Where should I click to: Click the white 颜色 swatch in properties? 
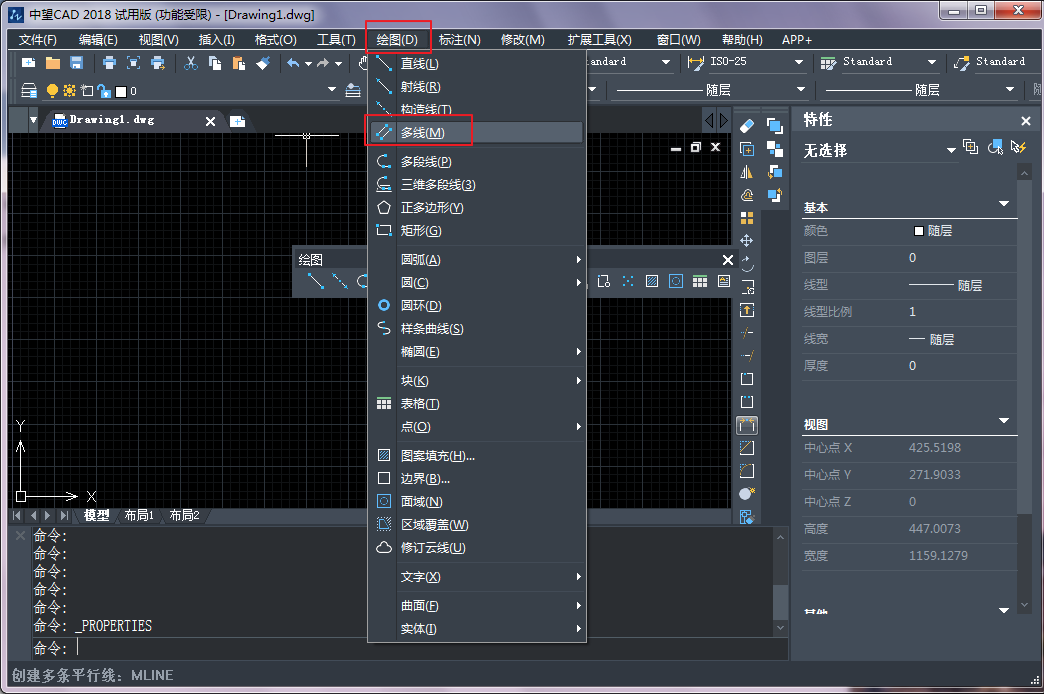[918, 231]
